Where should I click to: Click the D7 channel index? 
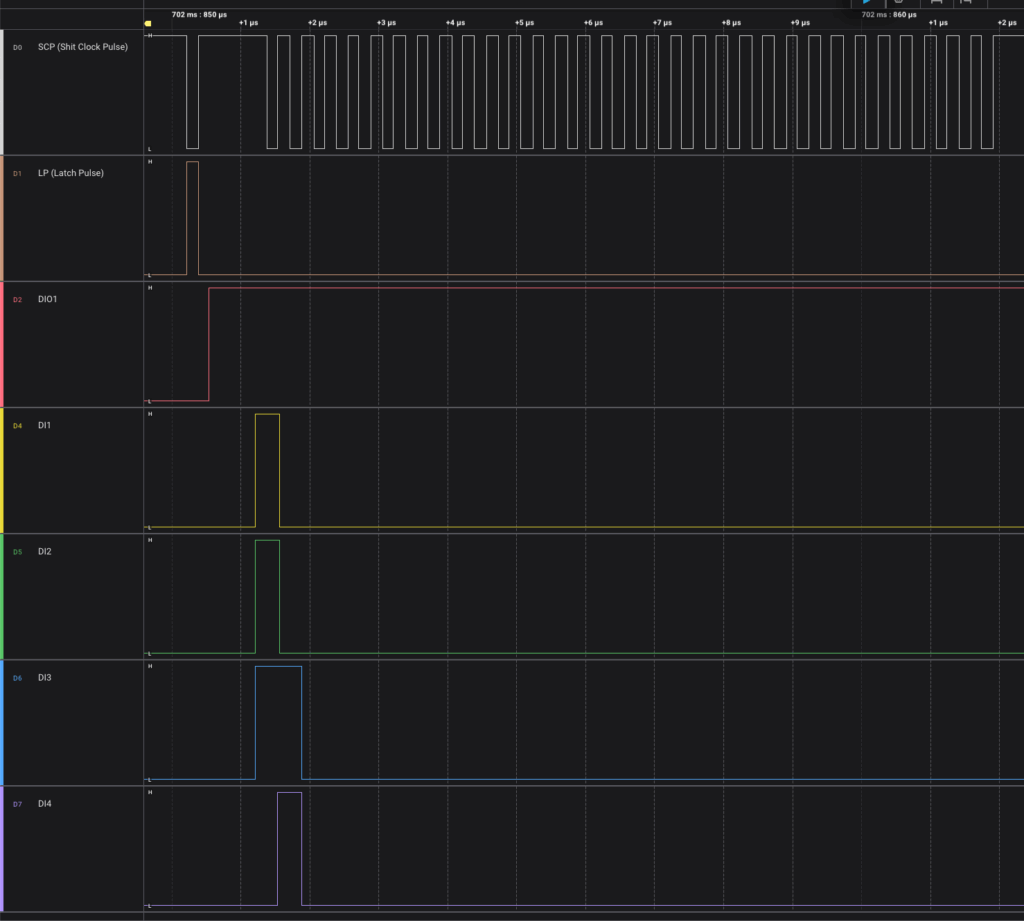point(17,803)
